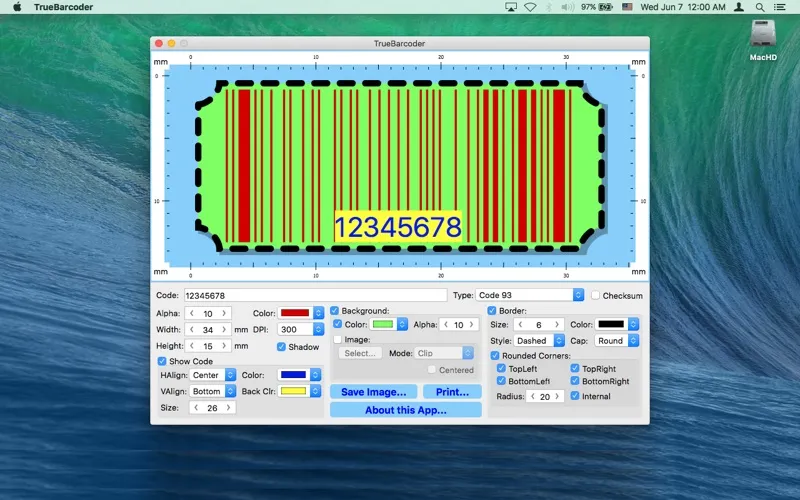
Task: Click the user account icon in menu bar
Action: point(739,7)
